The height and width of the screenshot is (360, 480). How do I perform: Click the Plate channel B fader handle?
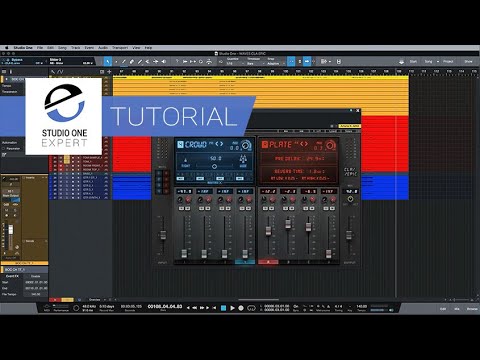point(288,224)
